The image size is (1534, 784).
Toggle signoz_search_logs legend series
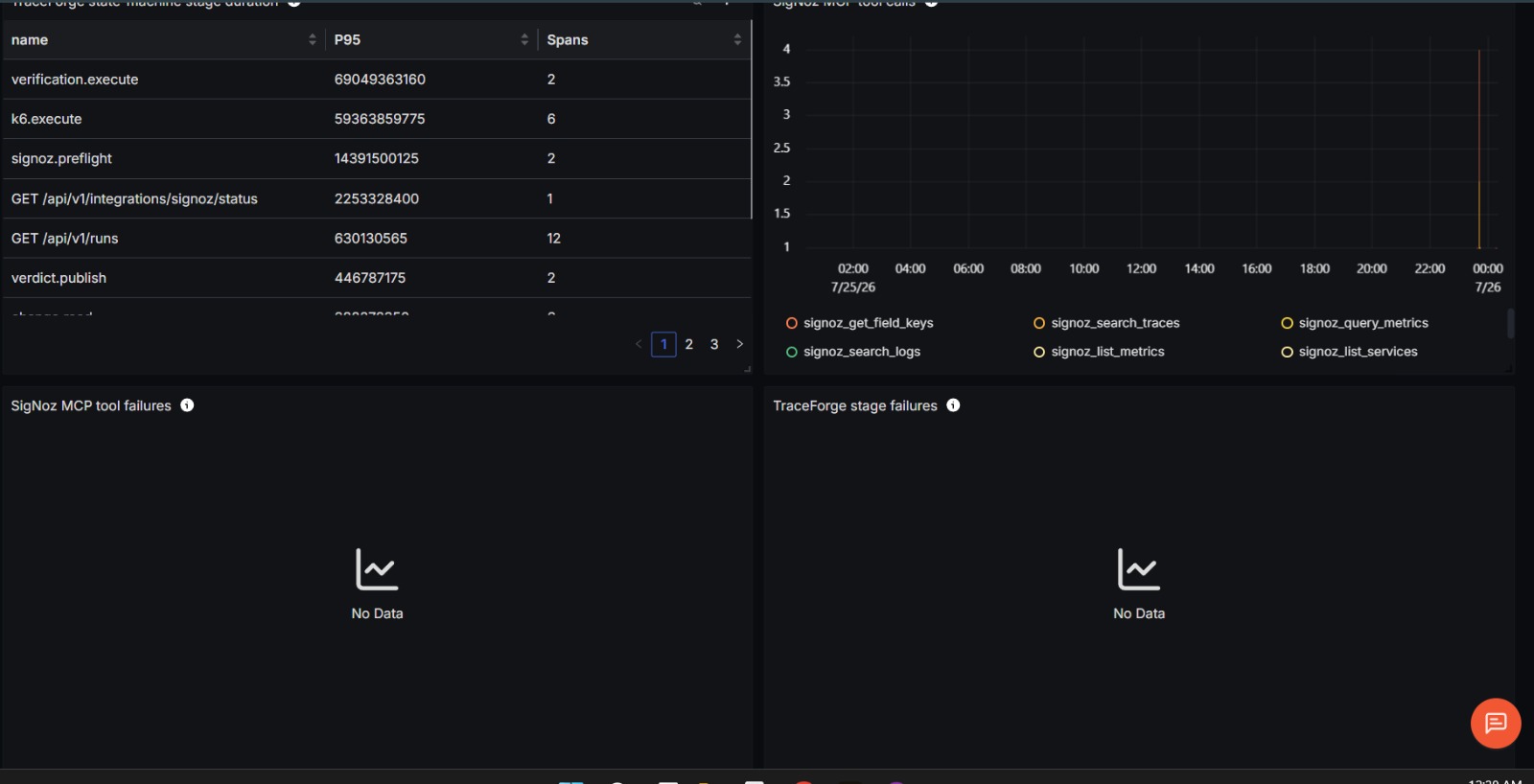coord(853,352)
